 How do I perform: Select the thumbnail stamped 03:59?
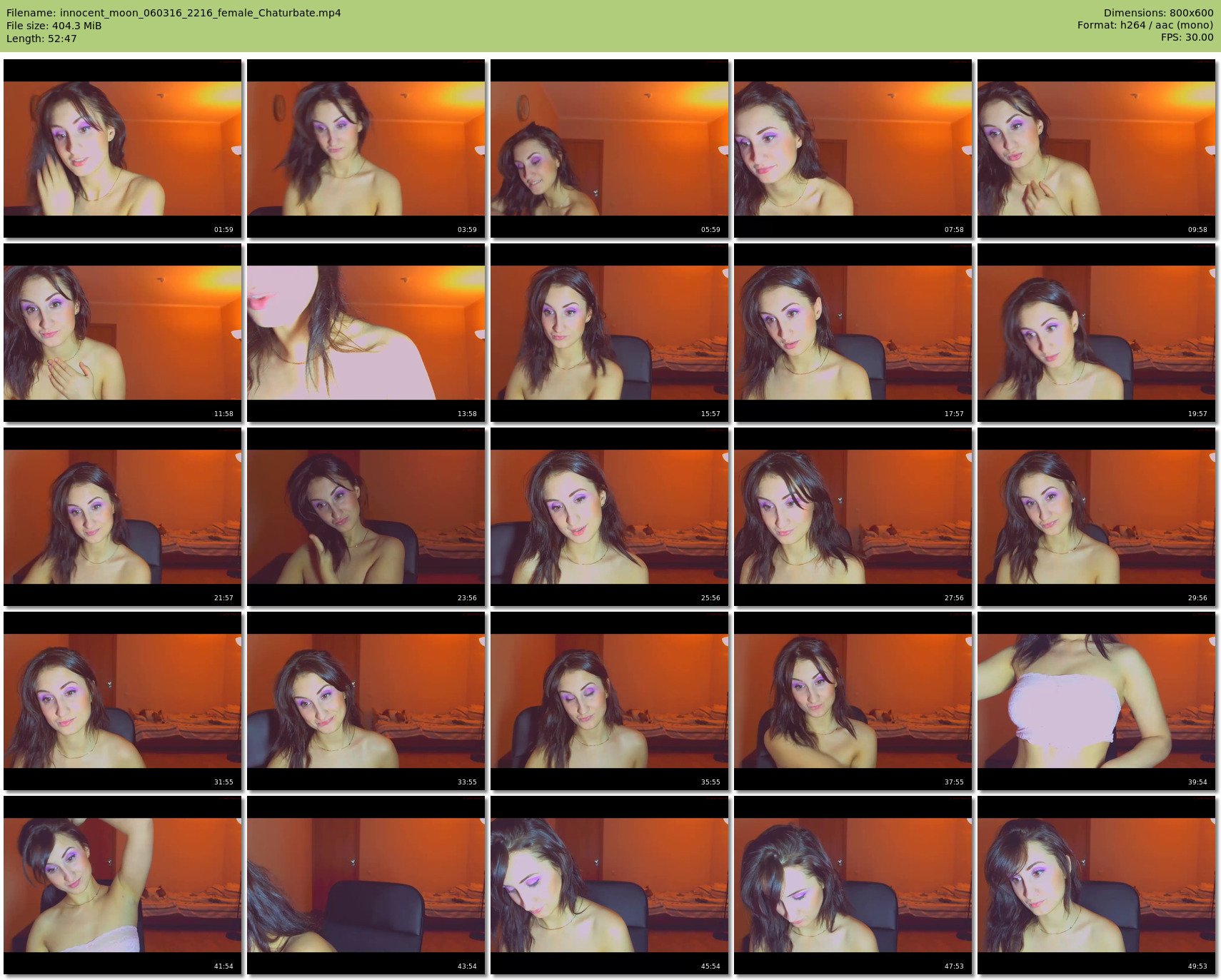pyautogui.click(x=366, y=148)
